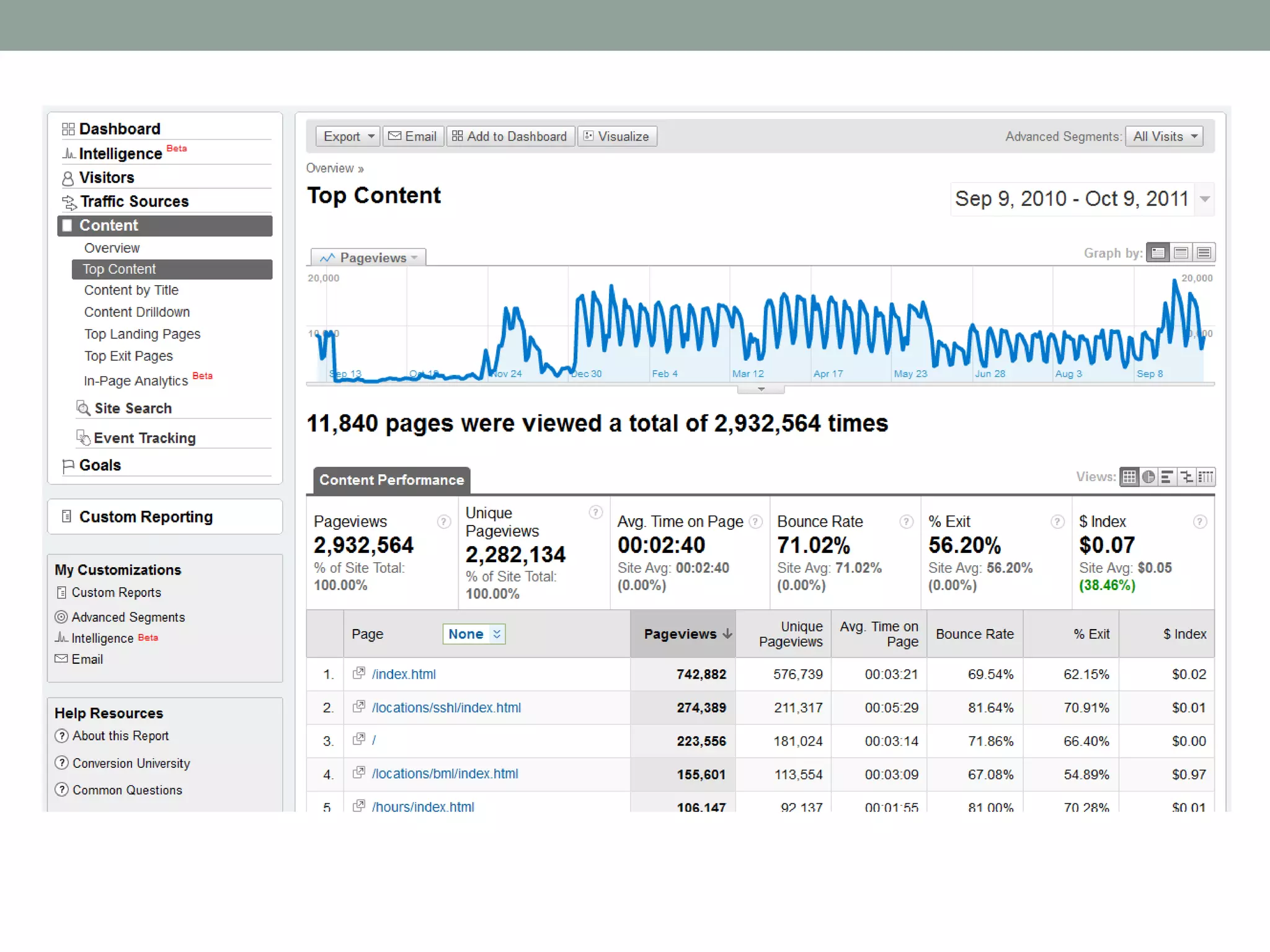Click Add to Dashboard button
This screenshot has height=952, width=1270.
pos(510,136)
